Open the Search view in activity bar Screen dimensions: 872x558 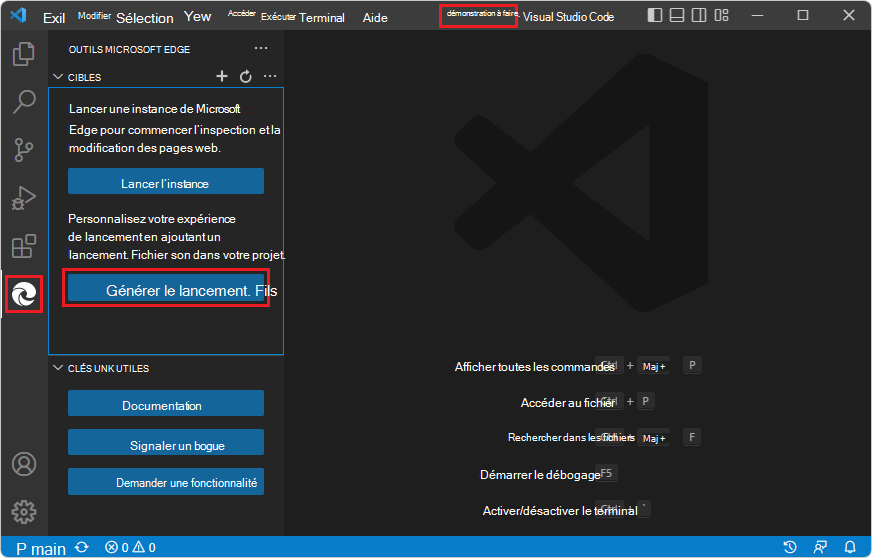click(24, 102)
